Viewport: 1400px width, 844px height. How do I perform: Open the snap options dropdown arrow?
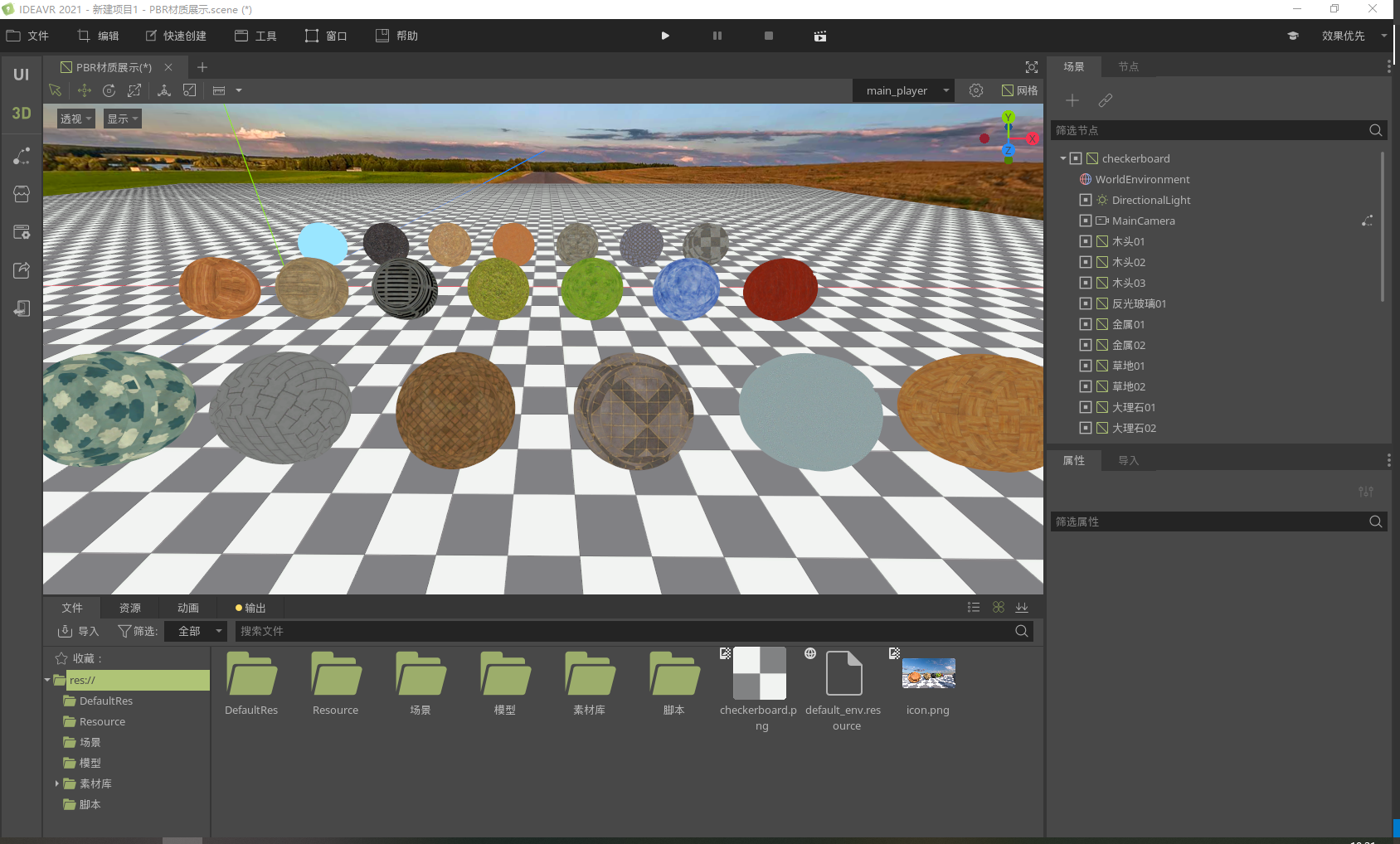tap(239, 90)
